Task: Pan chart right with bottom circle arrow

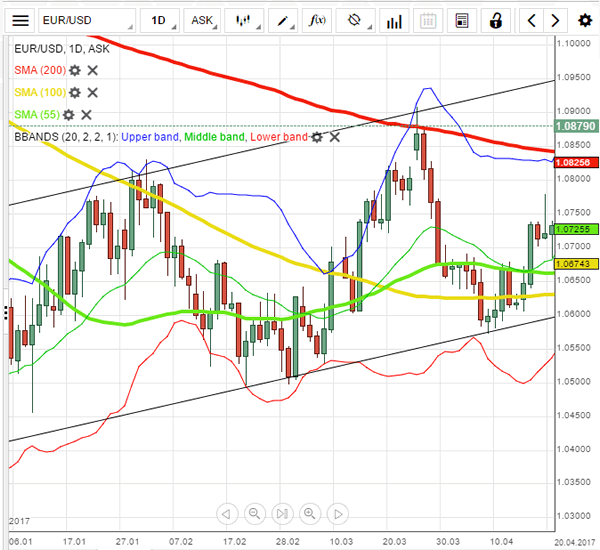Action: [x=338, y=514]
